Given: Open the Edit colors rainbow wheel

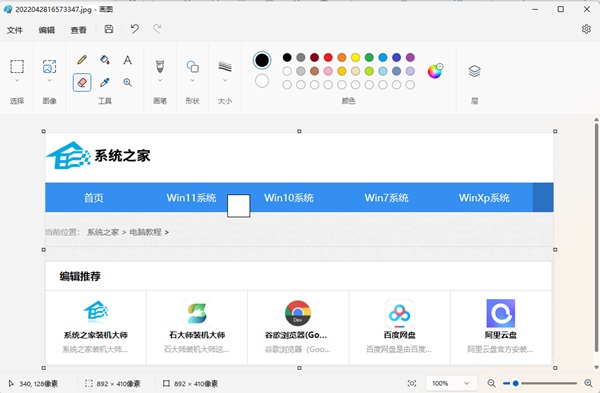Looking at the screenshot, I should tap(435, 71).
